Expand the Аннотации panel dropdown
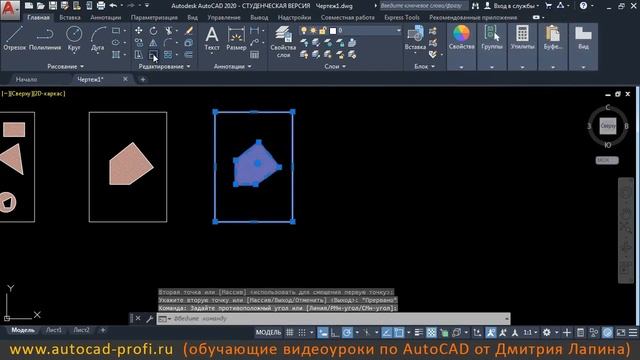 232,67
